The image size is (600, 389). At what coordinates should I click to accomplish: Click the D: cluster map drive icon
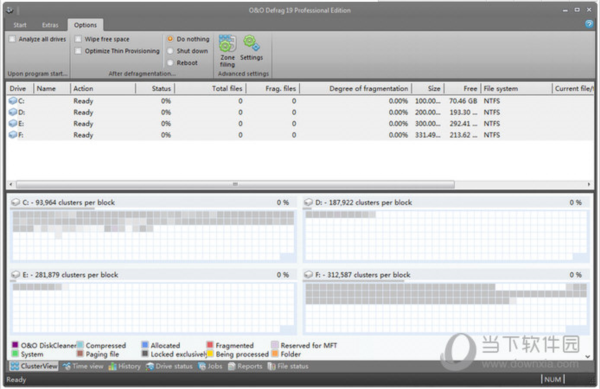click(308, 202)
